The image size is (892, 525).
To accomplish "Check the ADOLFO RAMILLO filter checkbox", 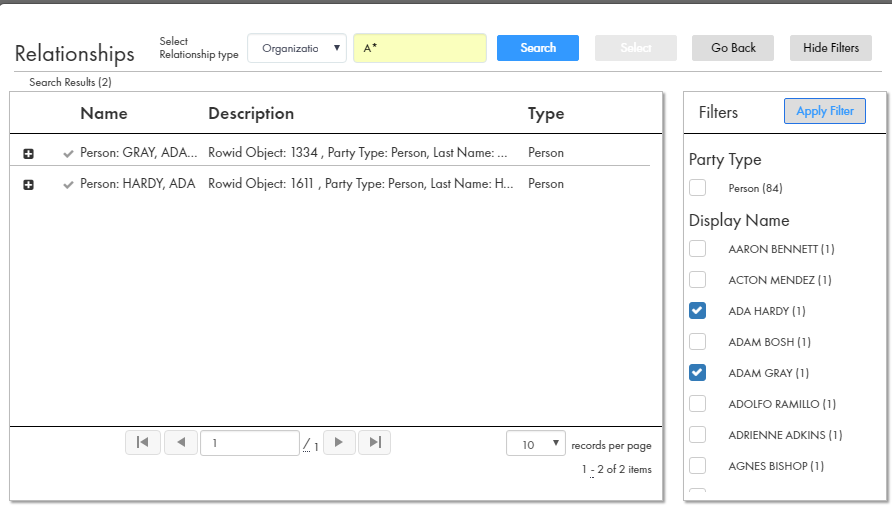I will click(x=697, y=404).
